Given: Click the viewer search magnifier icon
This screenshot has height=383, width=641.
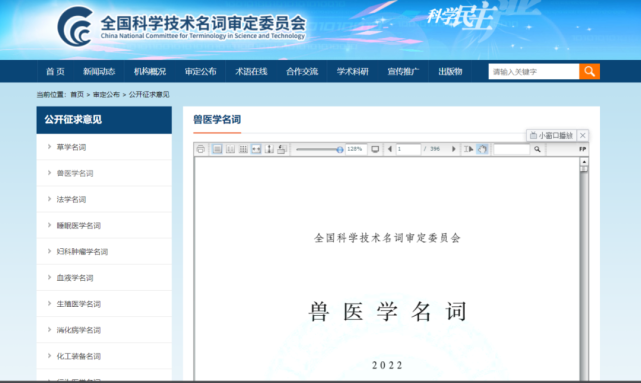Looking at the screenshot, I should (537, 149).
